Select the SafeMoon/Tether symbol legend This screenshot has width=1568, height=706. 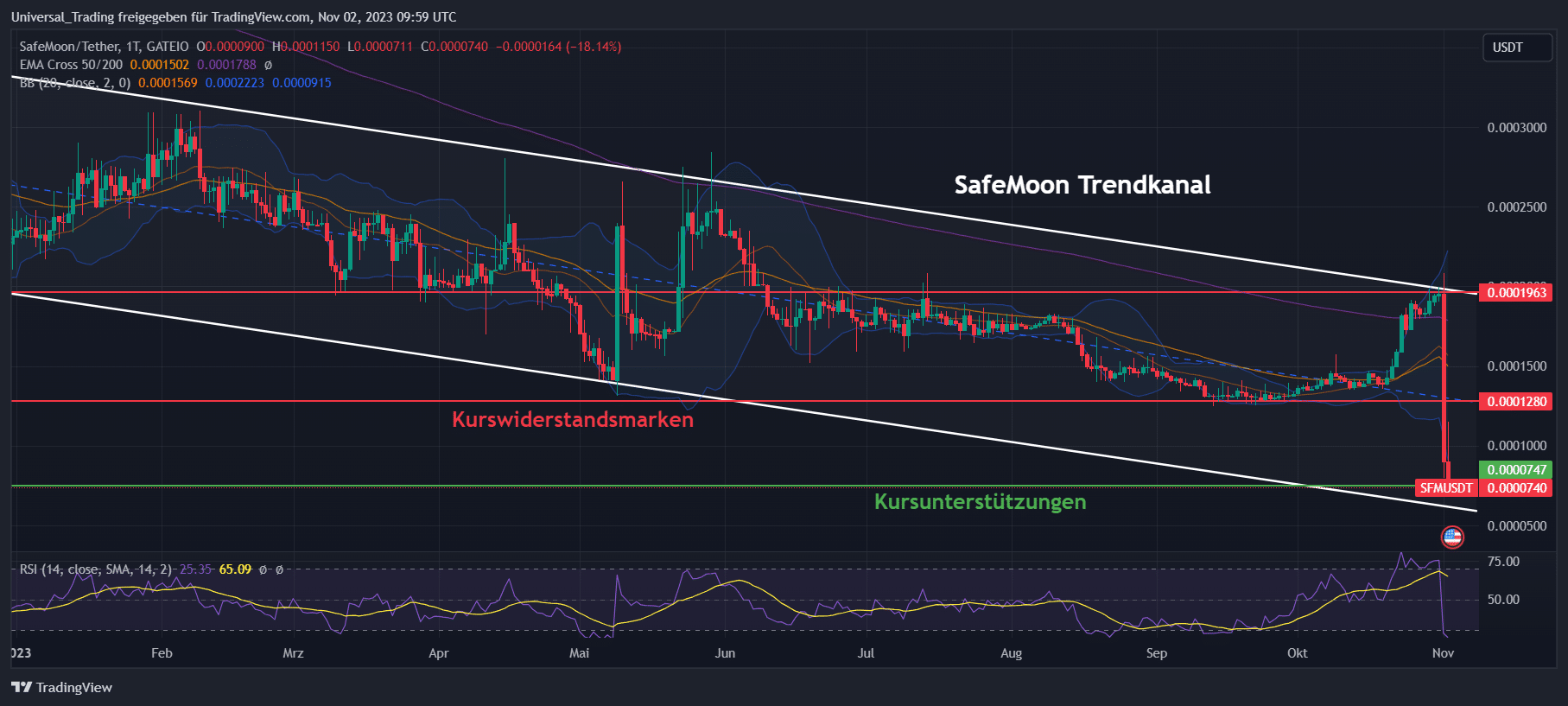point(104,47)
